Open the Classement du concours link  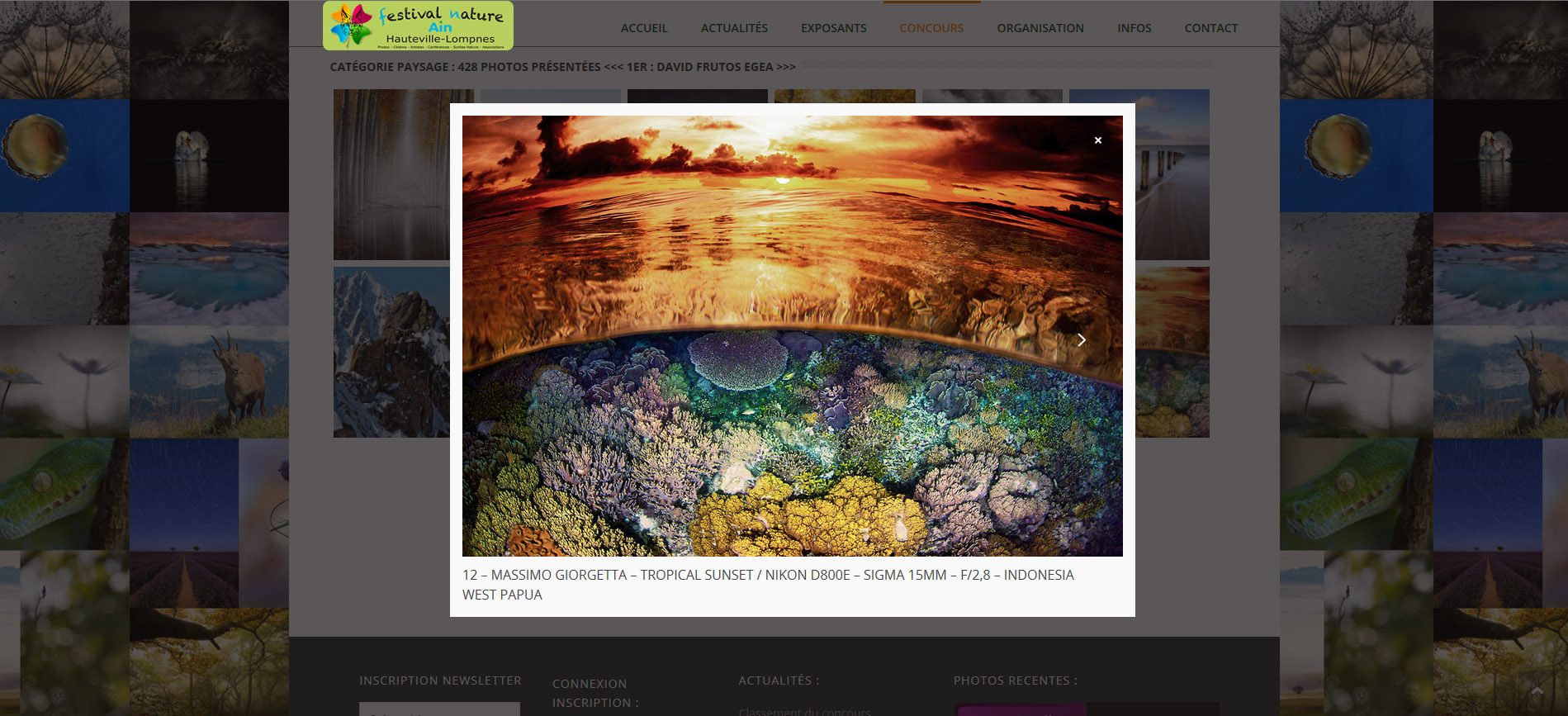(804, 711)
